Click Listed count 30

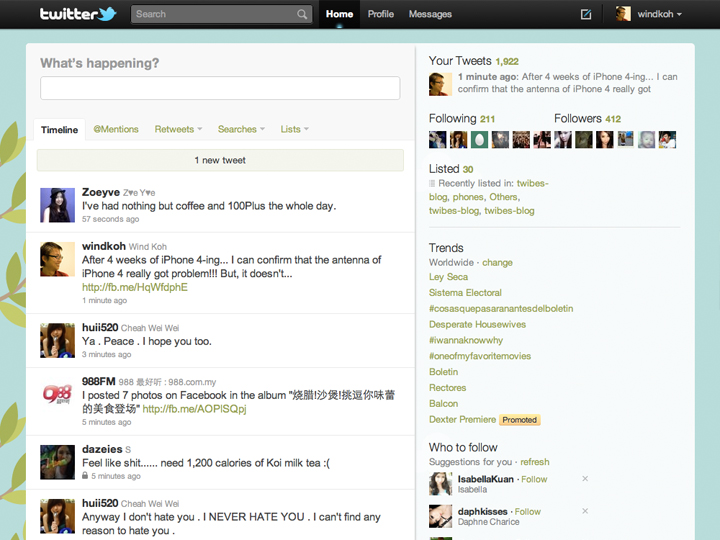coord(467,169)
